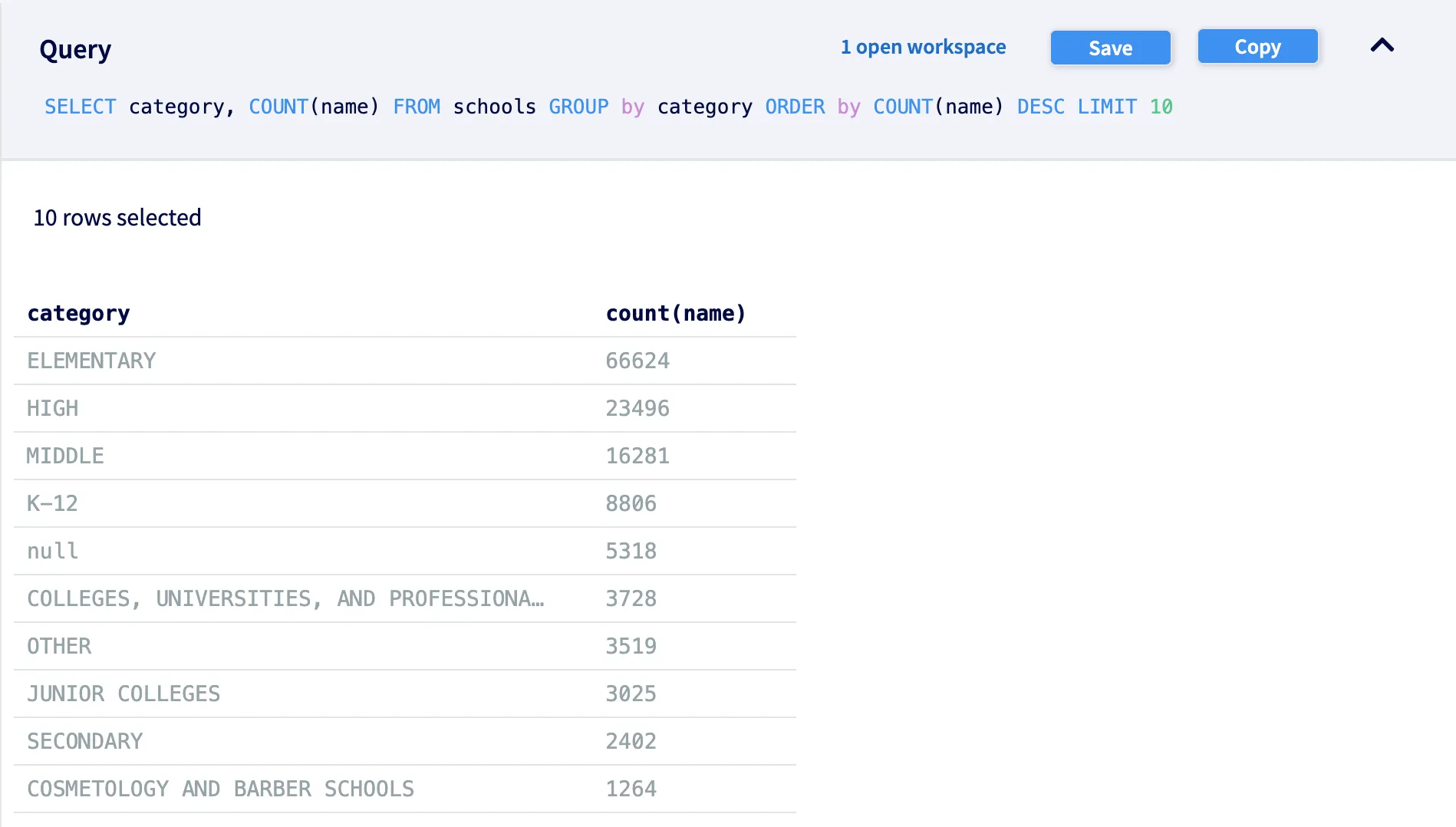The width and height of the screenshot is (1456, 827).
Task: Sort by the category column header
Action: coord(78,313)
